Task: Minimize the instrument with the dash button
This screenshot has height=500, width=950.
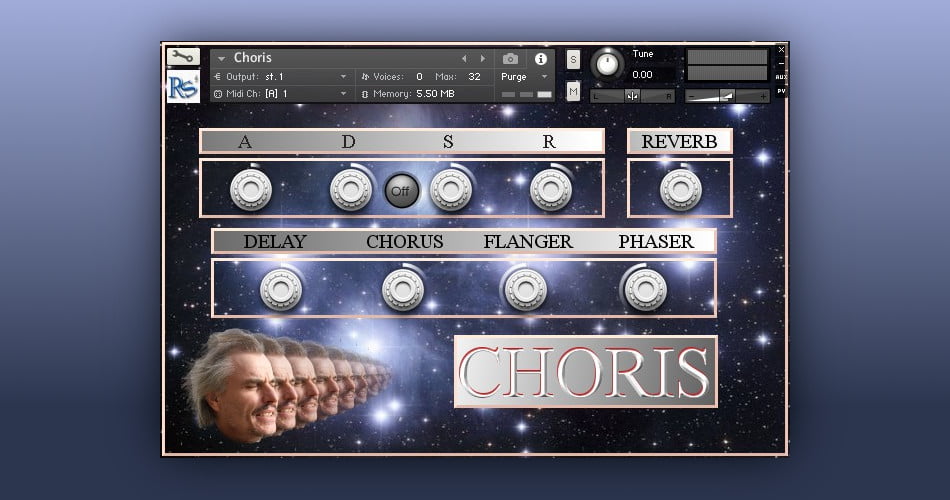Action: click(781, 64)
